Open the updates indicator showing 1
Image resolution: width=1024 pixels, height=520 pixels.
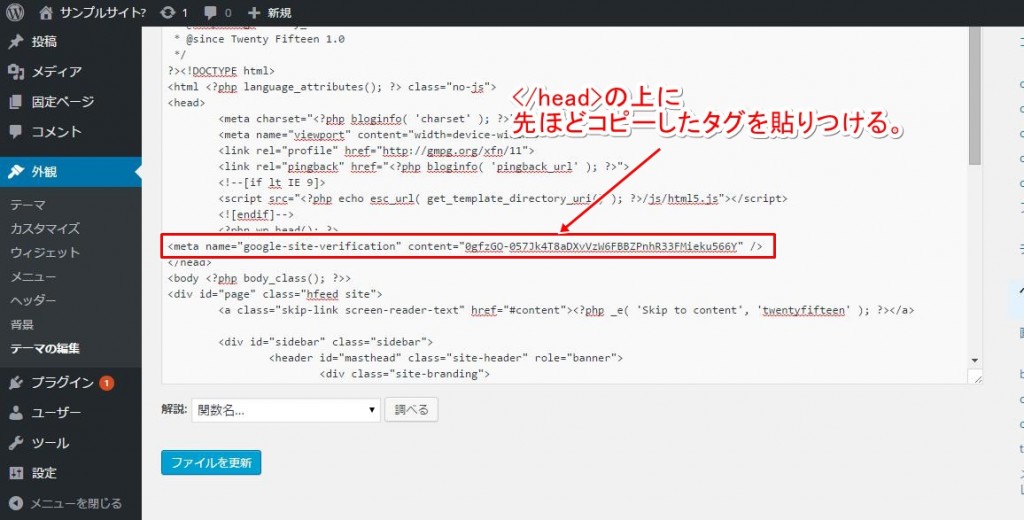[174, 12]
